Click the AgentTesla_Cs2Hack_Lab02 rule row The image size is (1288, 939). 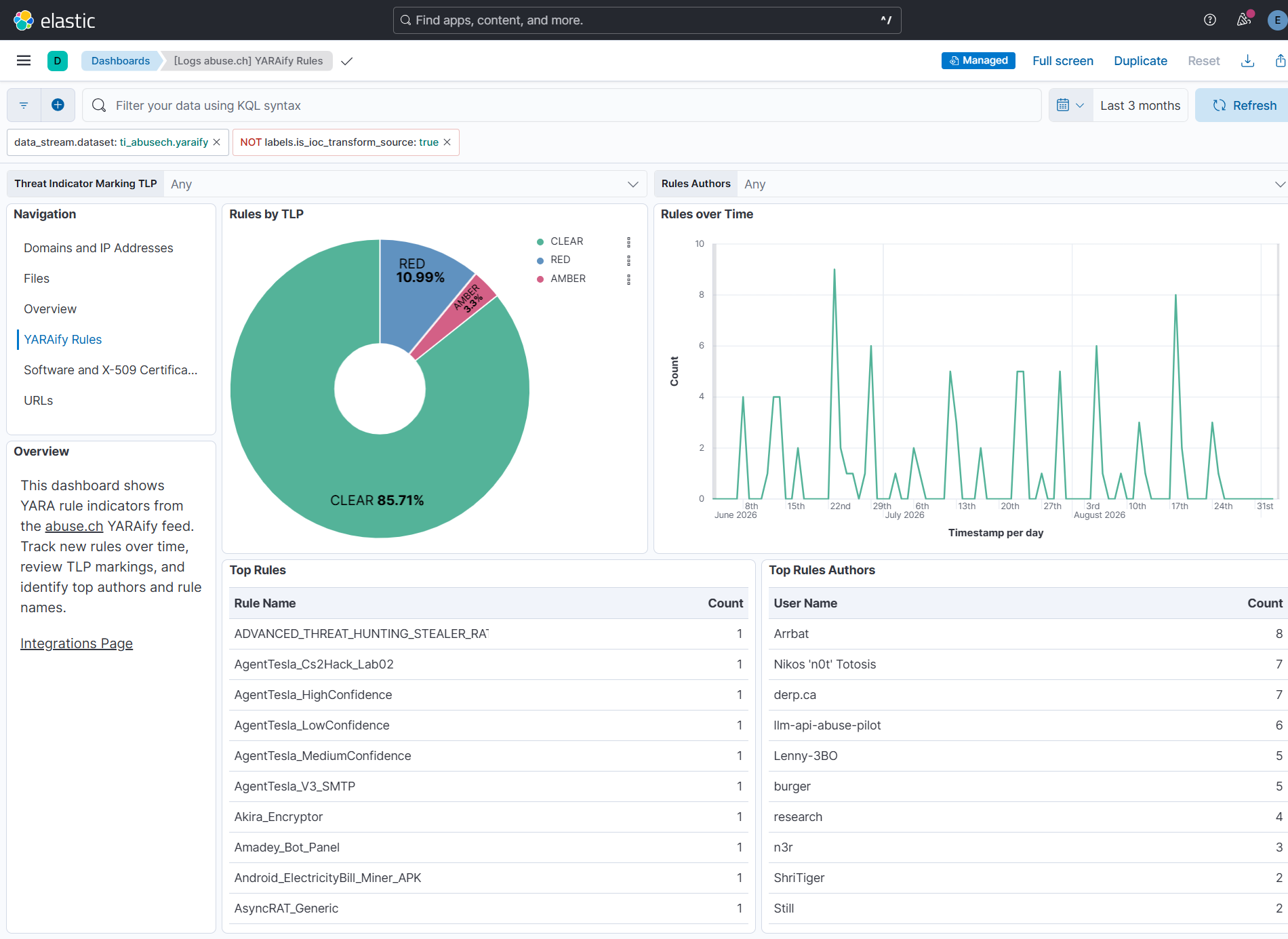pyautogui.click(x=488, y=664)
